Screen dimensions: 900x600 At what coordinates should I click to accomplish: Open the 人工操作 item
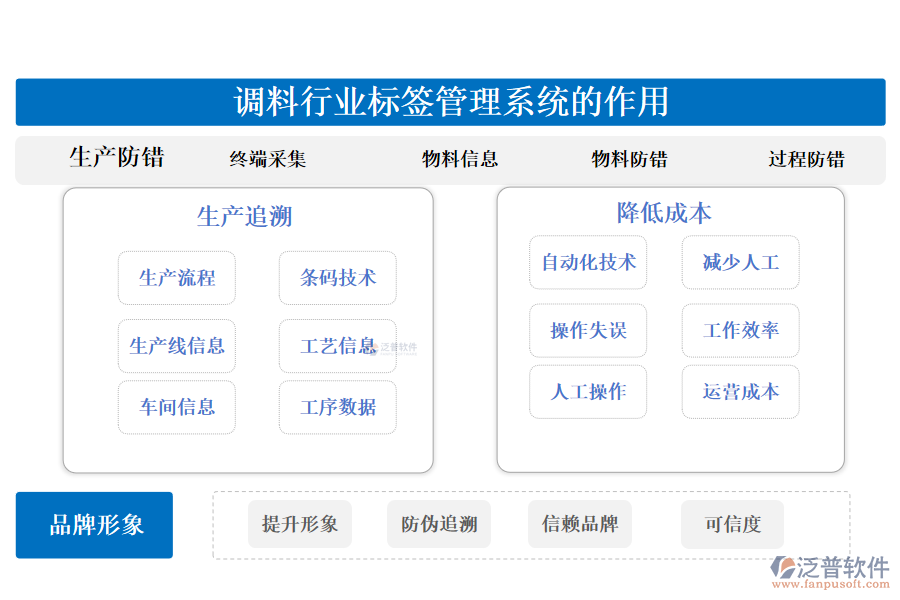point(588,392)
